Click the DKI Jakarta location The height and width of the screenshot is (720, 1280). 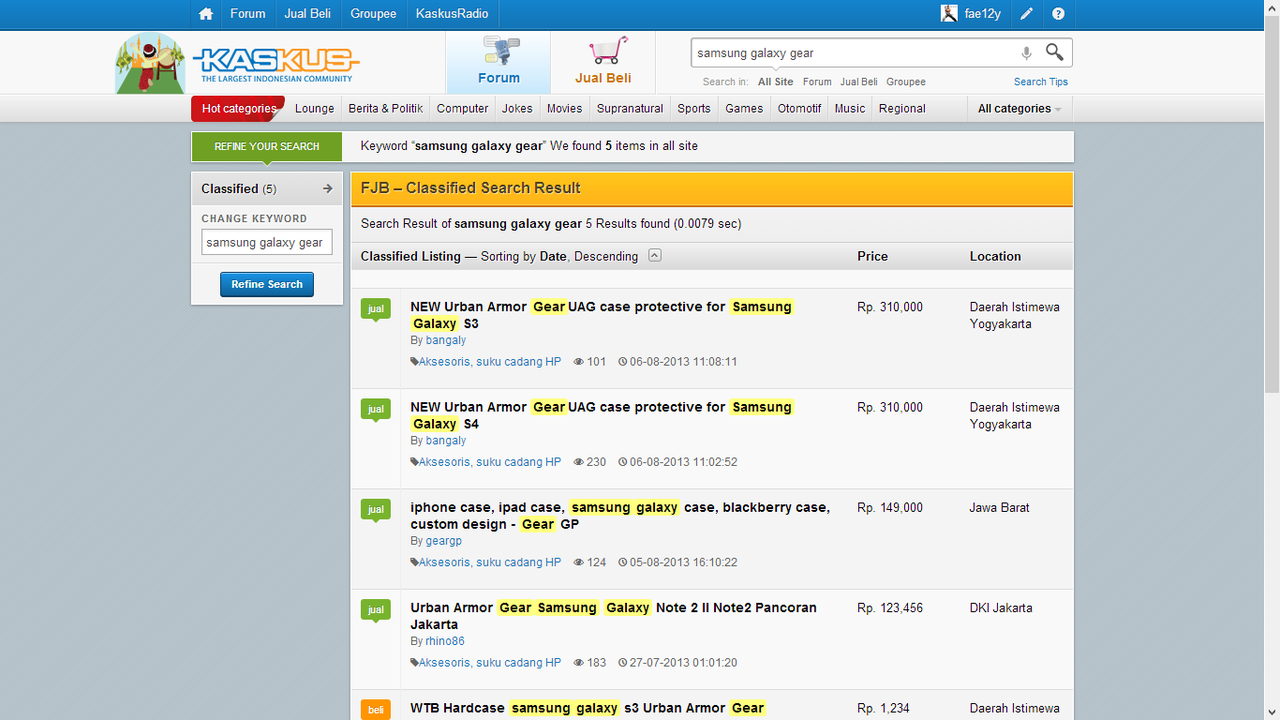coord(1001,608)
